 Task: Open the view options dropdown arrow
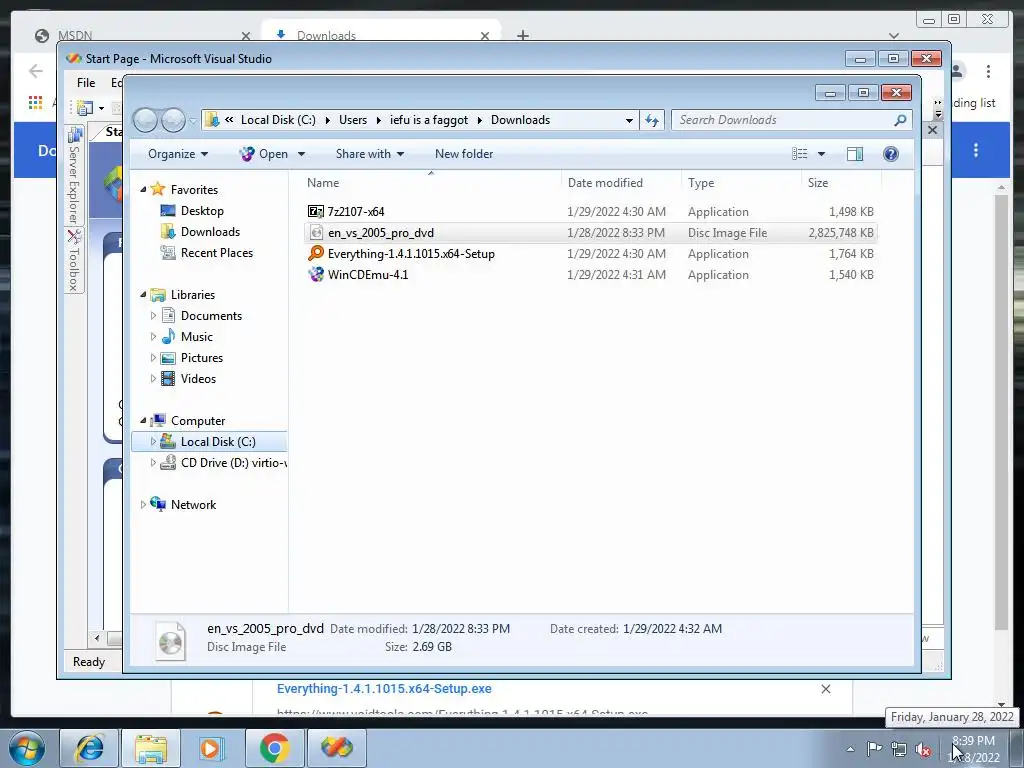click(x=822, y=154)
